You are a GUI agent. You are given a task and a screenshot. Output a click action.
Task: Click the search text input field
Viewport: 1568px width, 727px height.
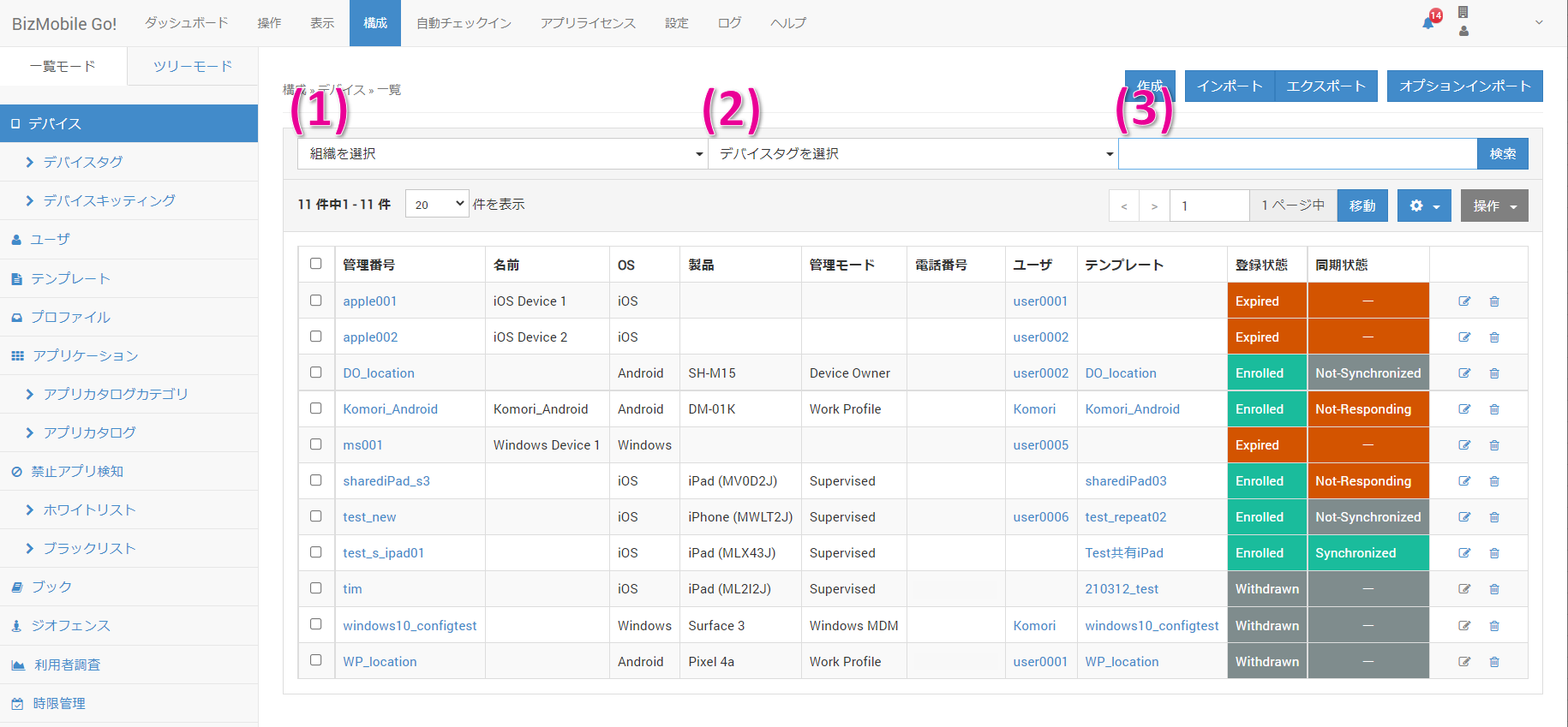click(1297, 154)
